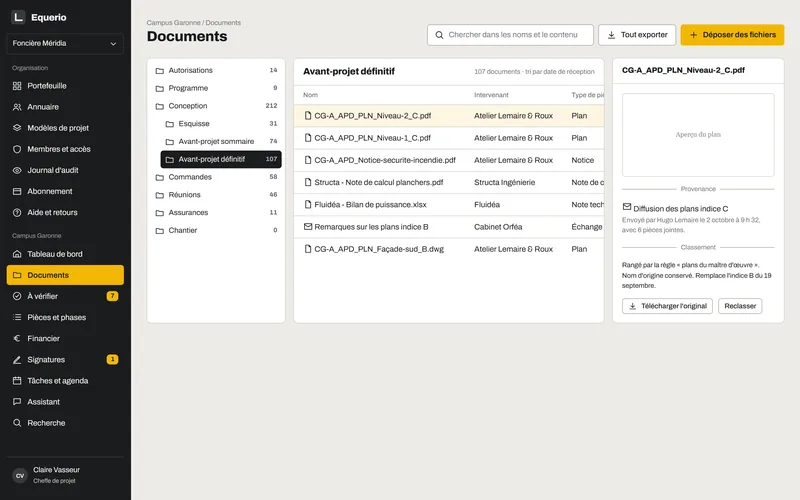The height and width of the screenshot is (500, 800).
Task: Click the Aperçu du plan preview thumbnail
Action: [x=698, y=135]
